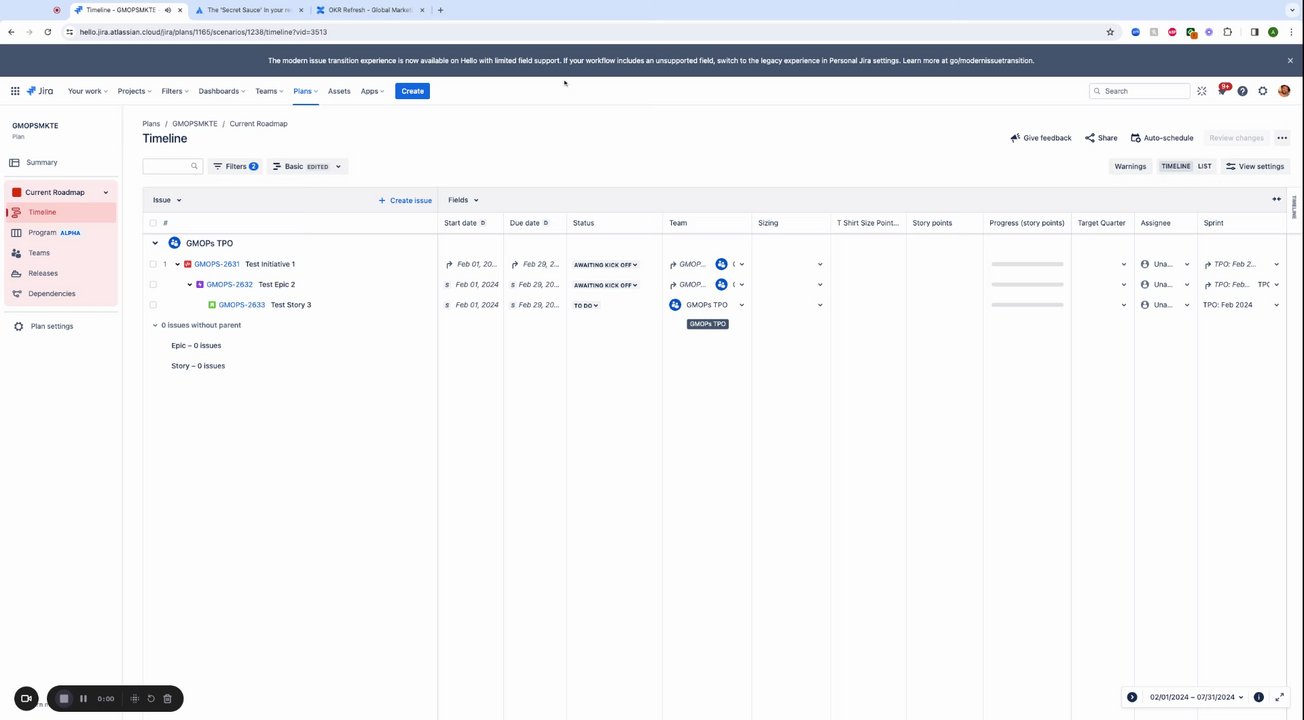The height and width of the screenshot is (720, 1304).
Task: Collapse Test Epic 2 row
Action: click(189, 284)
